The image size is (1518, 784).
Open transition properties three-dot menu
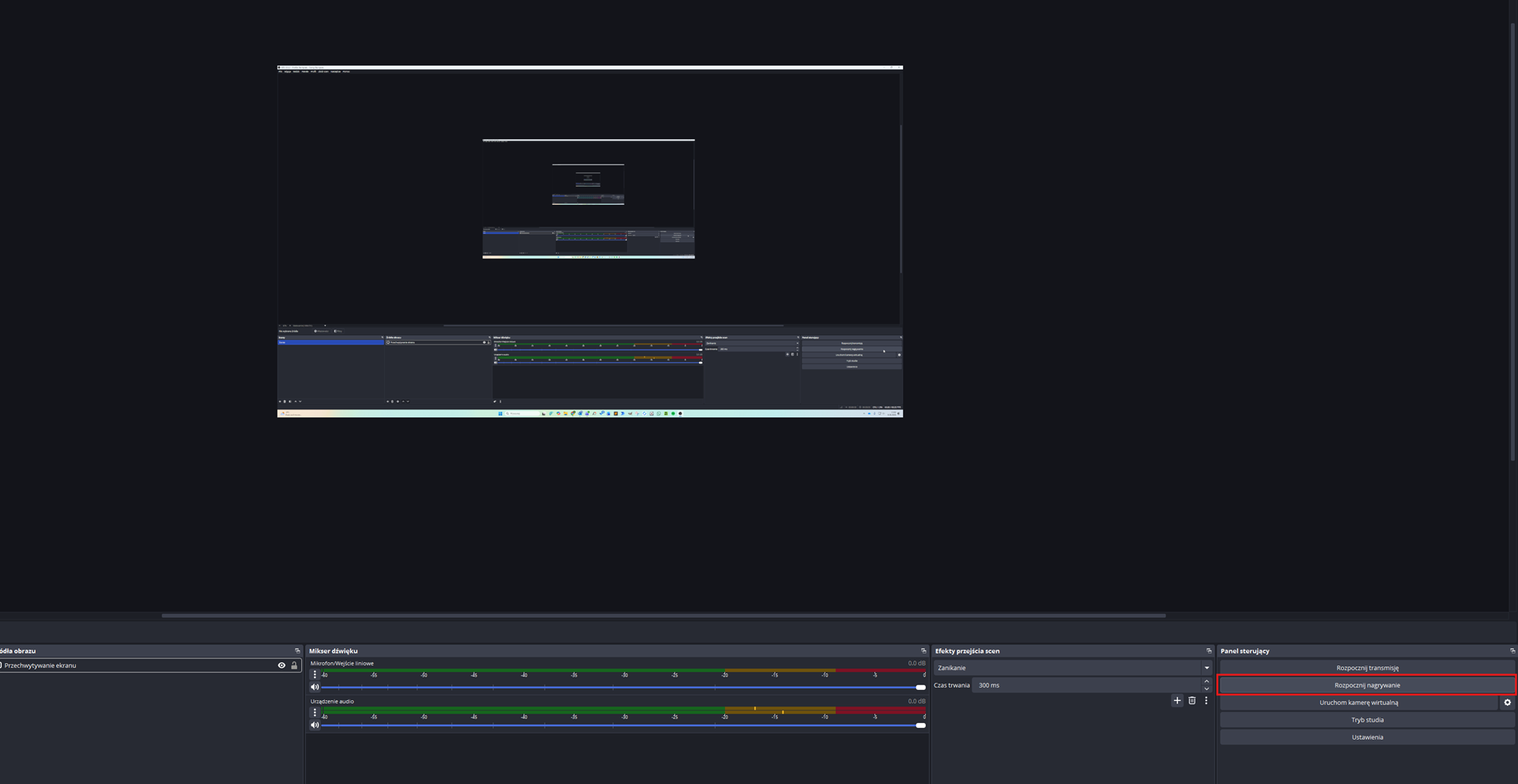click(x=1206, y=701)
